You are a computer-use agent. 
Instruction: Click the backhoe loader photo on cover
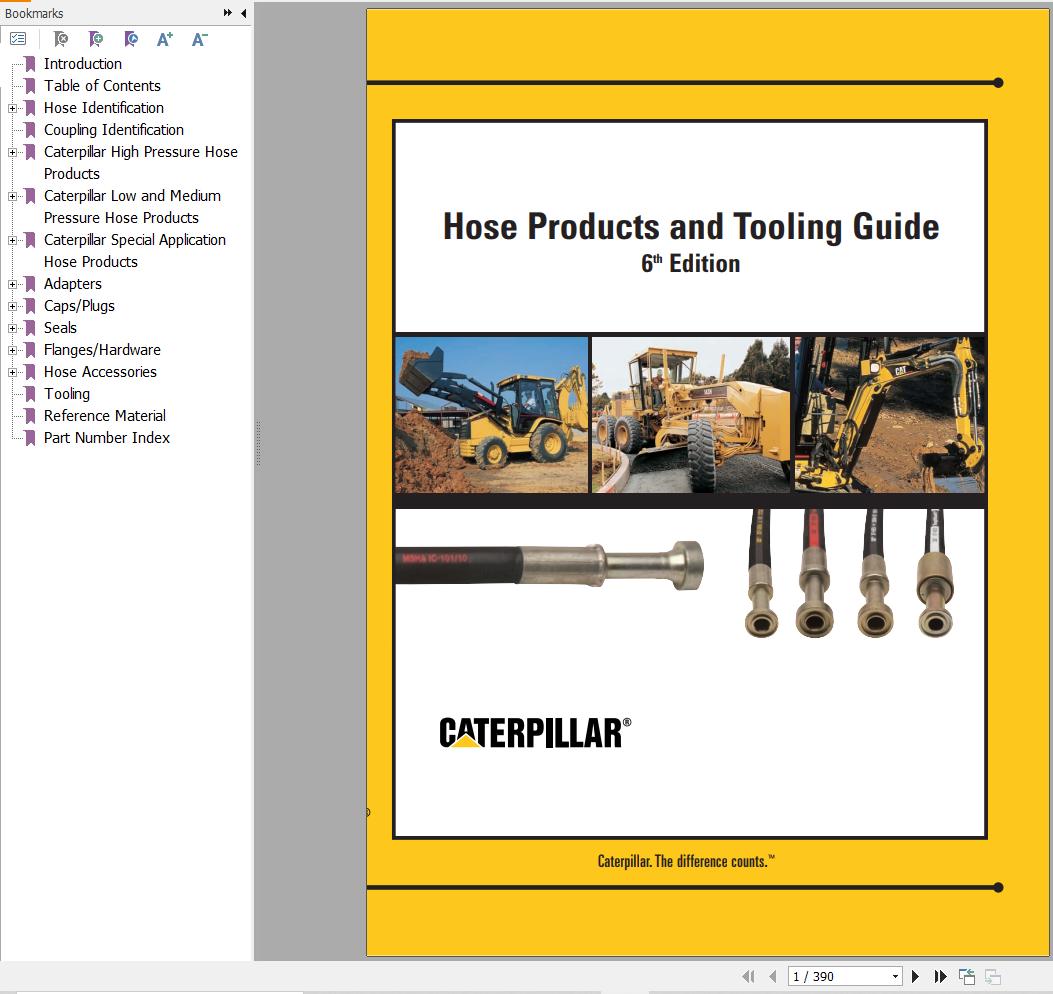[x=491, y=414]
